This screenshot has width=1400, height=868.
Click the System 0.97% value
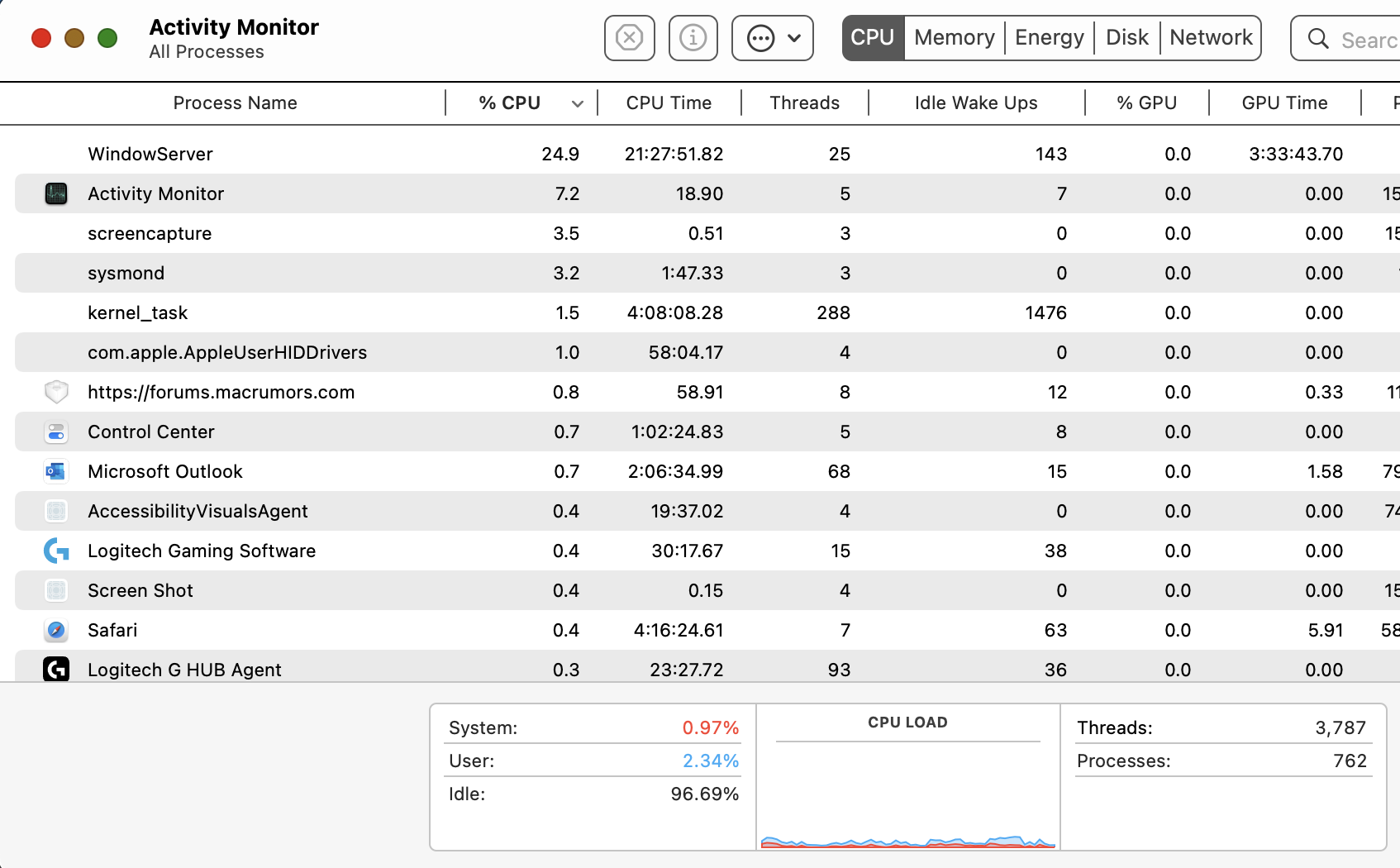[710, 727]
